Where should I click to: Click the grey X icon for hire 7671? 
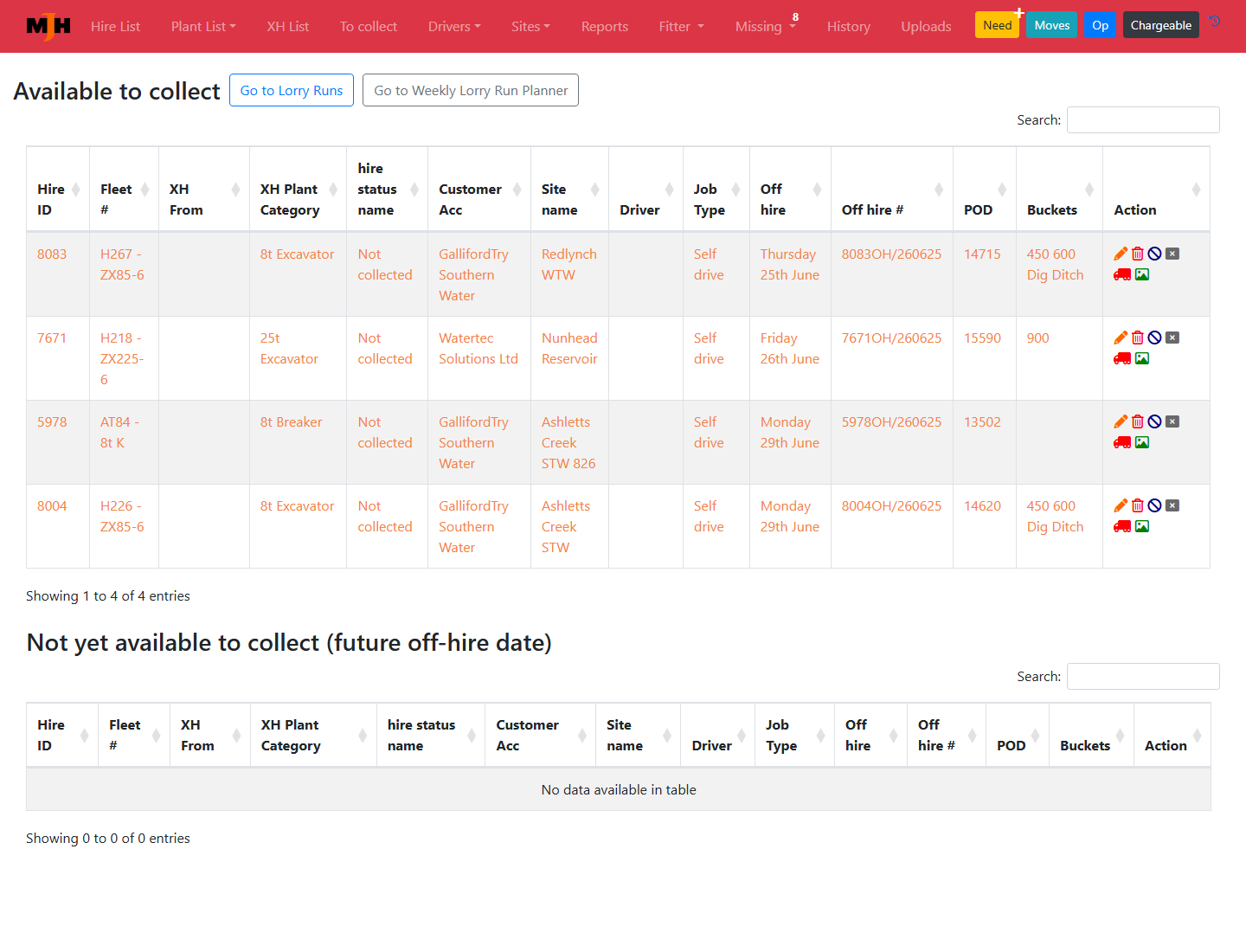click(1172, 338)
